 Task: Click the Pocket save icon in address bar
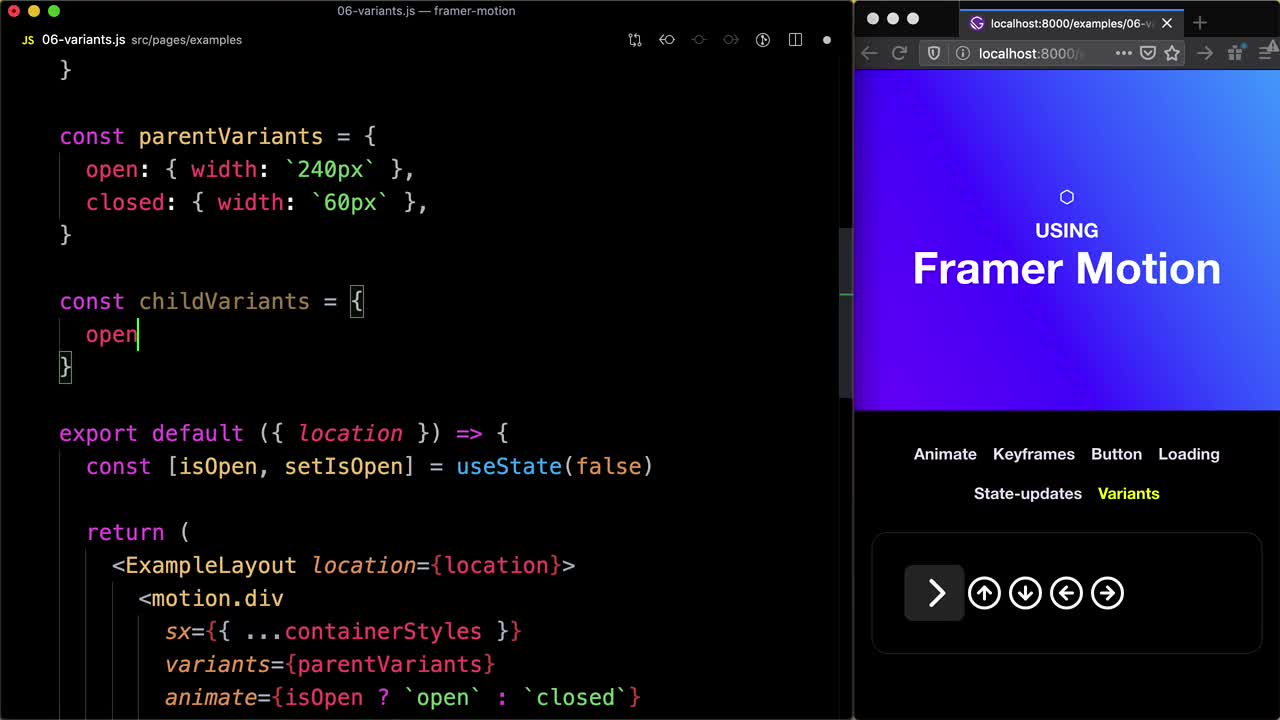tap(1149, 54)
